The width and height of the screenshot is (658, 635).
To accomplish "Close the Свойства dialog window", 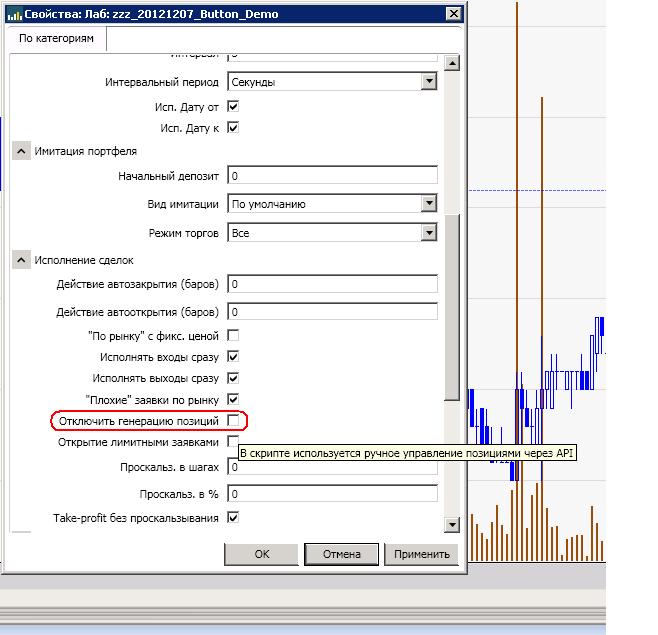I will point(453,14).
